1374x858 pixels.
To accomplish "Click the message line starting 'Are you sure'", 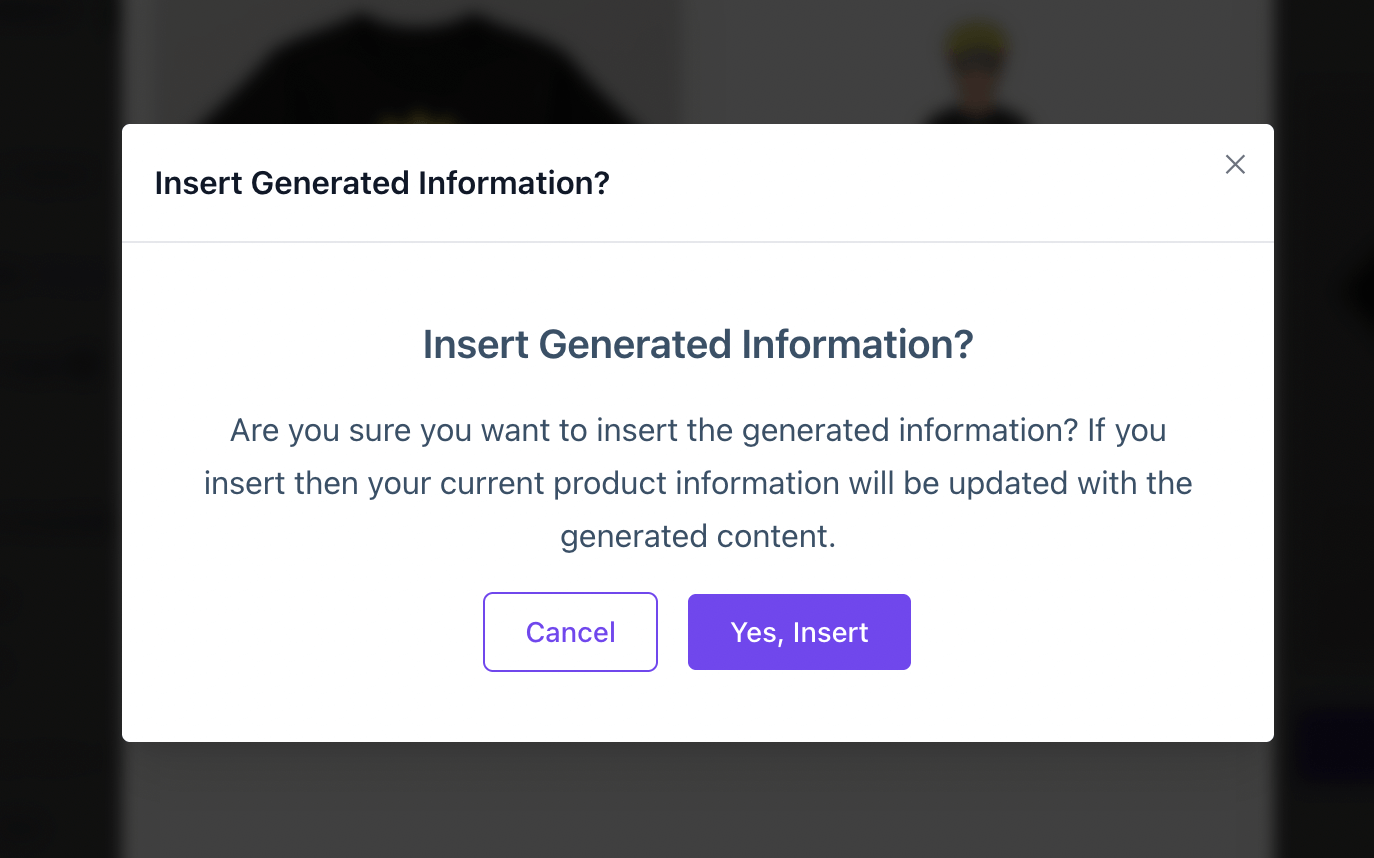I will tap(698, 431).
